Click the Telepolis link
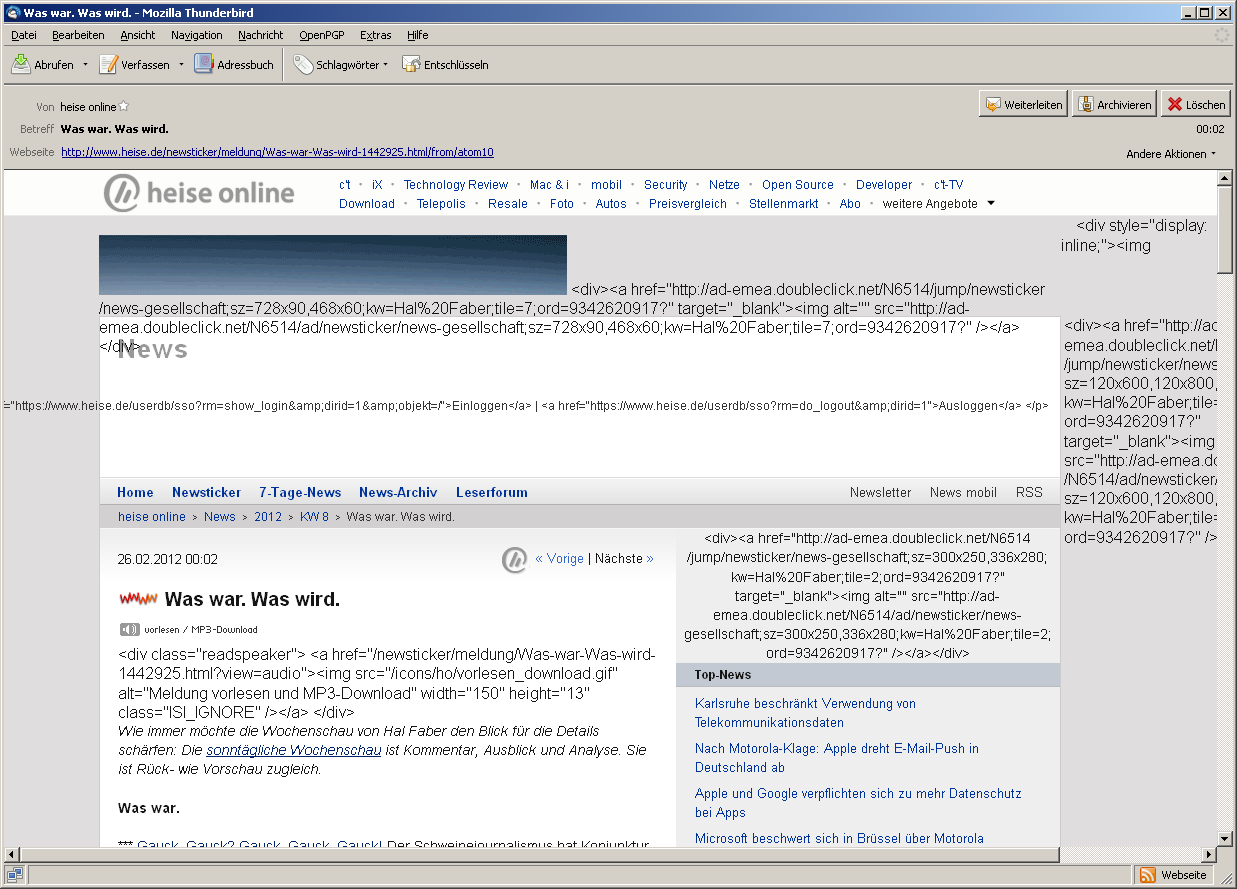Screen dimensions: 1237x889 (441, 203)
